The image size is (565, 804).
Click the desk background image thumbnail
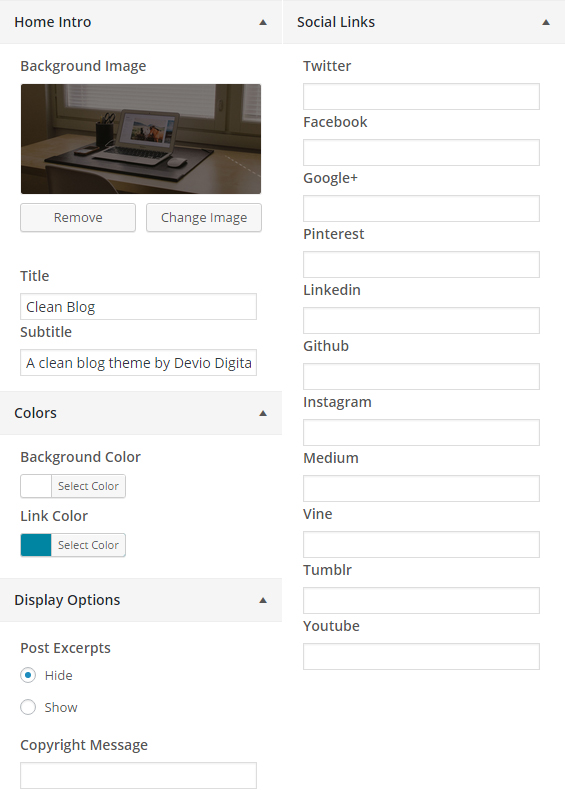click(141, 139)
